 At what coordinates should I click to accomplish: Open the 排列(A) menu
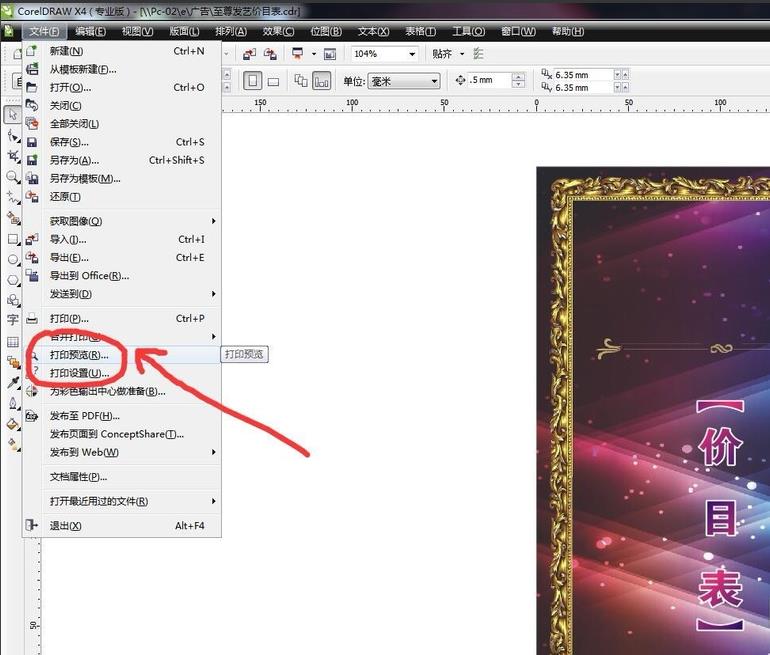click(231, 31)
